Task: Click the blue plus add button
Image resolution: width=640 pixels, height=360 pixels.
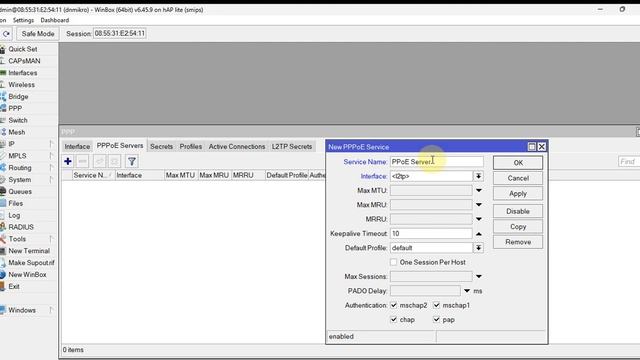Action: click(x=68, y=161)
